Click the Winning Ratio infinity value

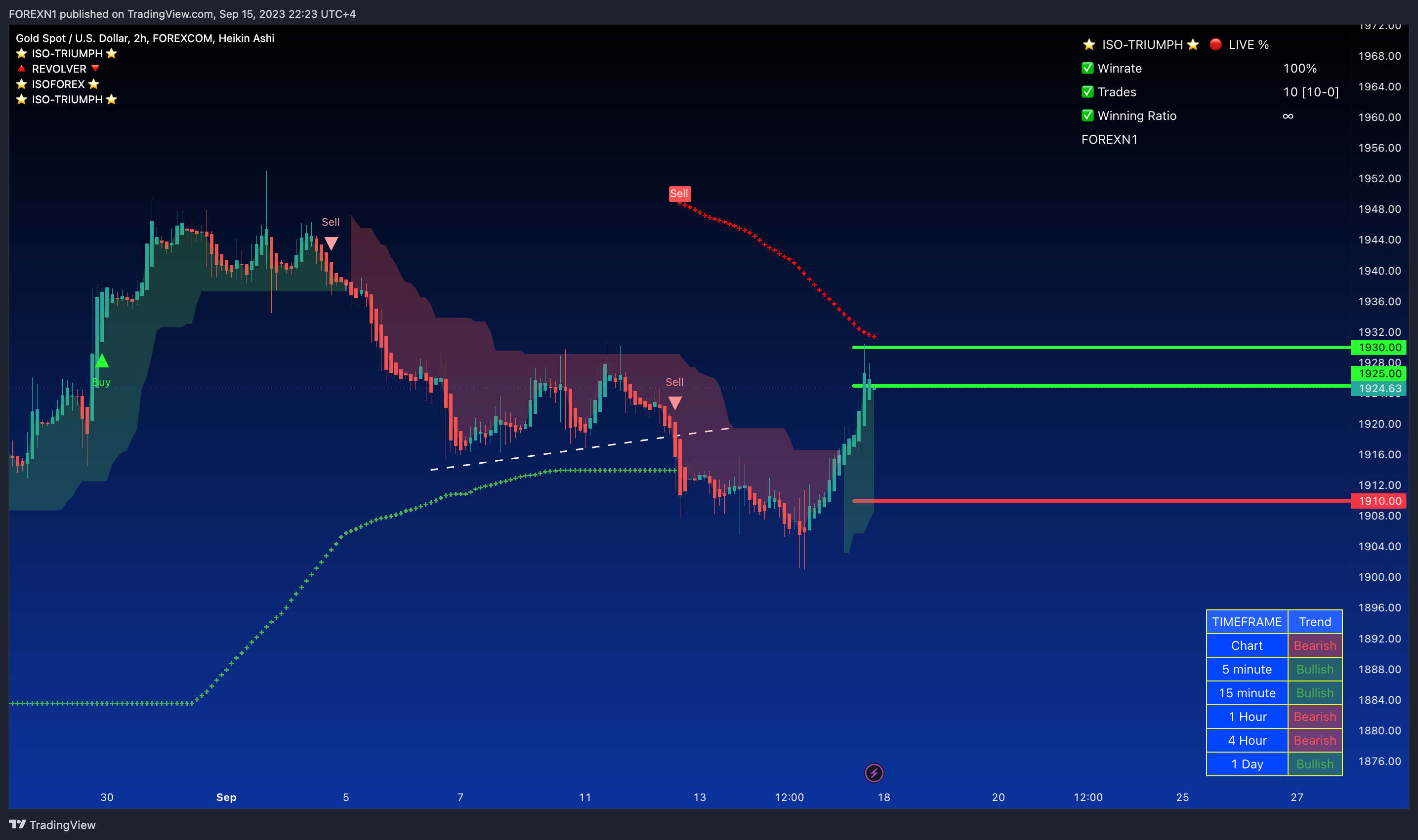(1288, 116)
